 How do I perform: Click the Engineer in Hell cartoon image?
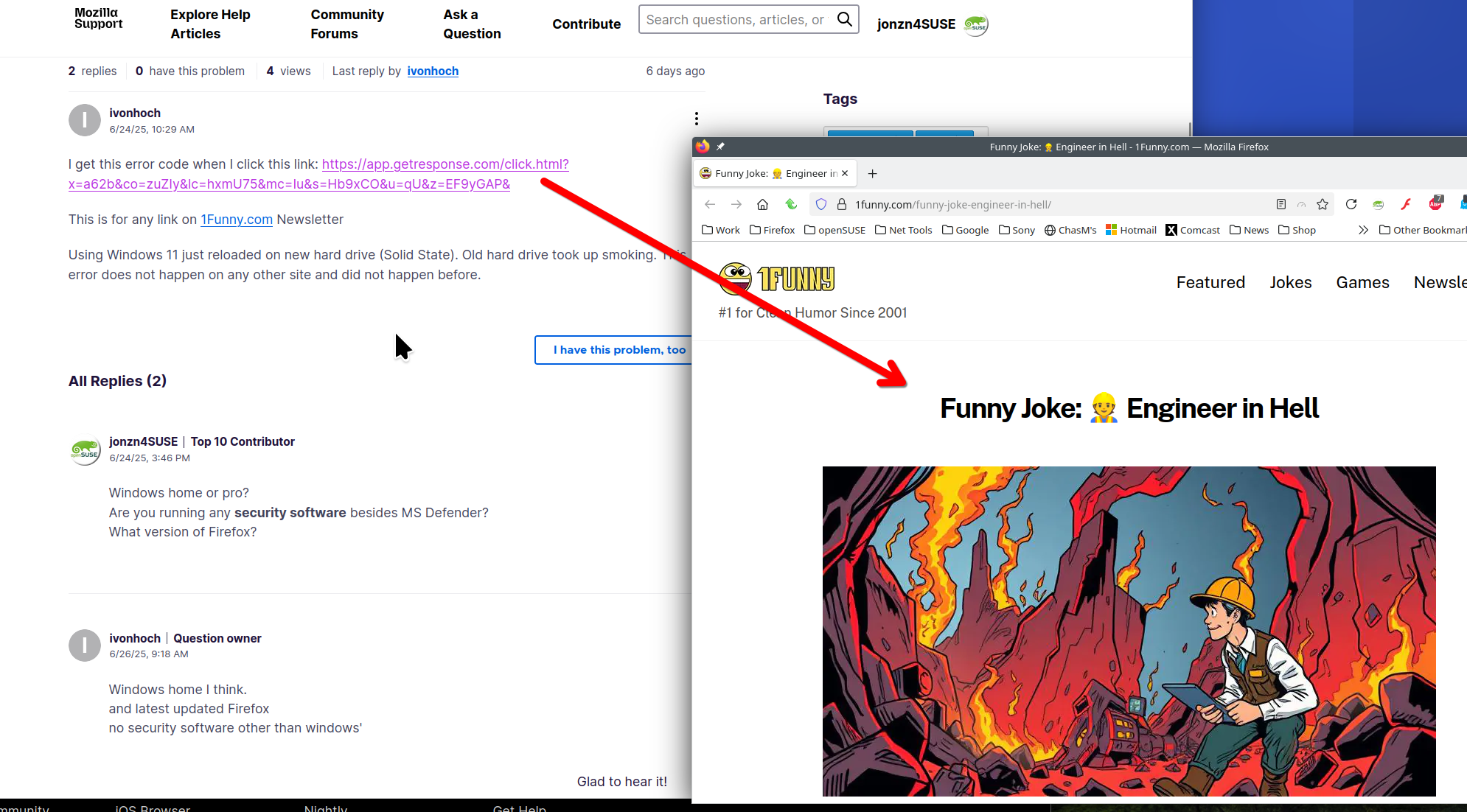pos(1129,631)
